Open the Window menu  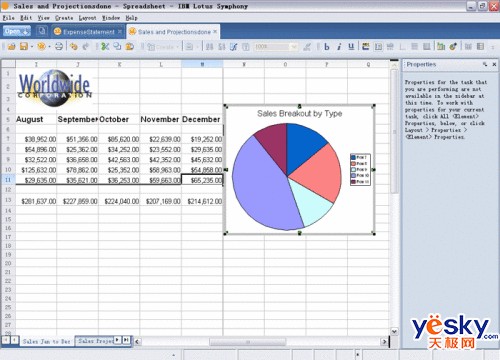pos(111,18)
